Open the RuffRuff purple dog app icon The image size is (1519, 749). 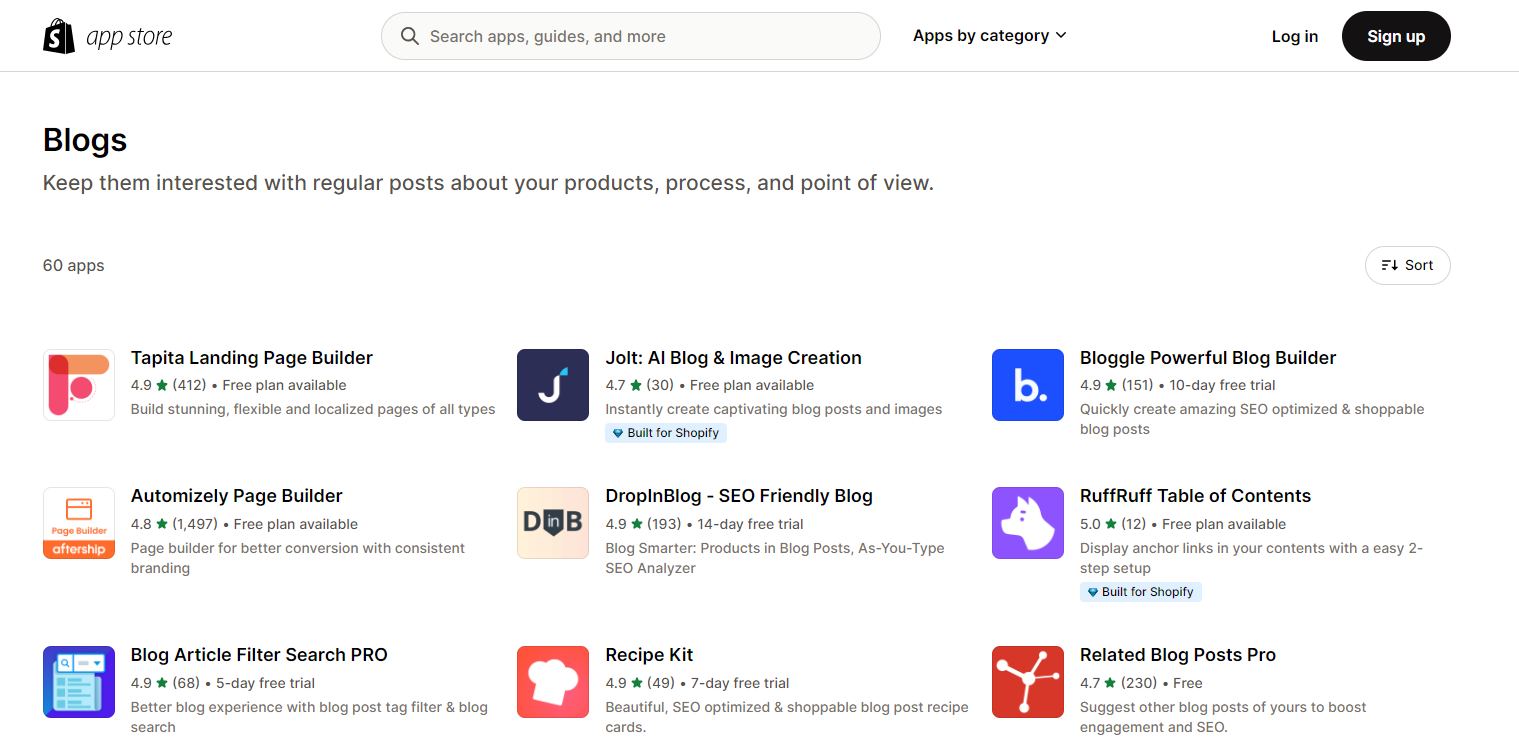[1028, 523]
